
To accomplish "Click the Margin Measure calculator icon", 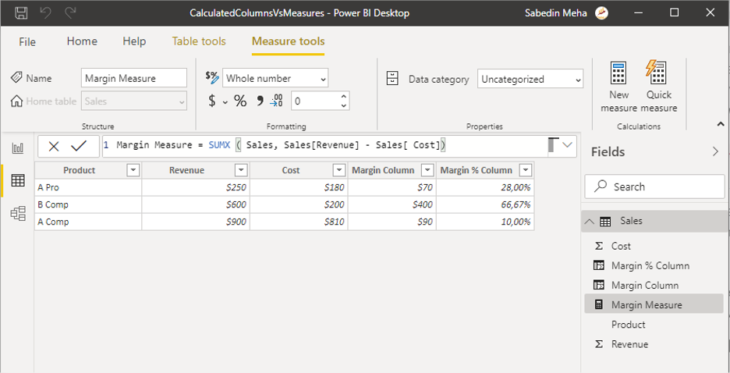I will [599, 305].
